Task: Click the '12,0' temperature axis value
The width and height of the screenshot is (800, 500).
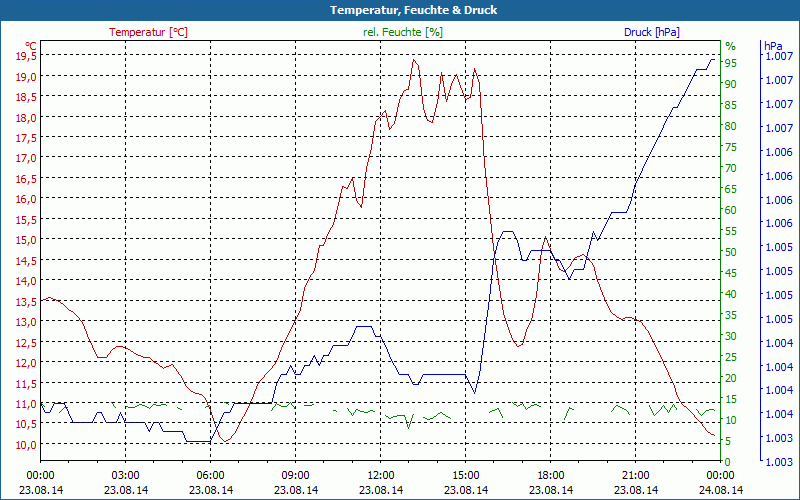Action: tap(26, 362)
